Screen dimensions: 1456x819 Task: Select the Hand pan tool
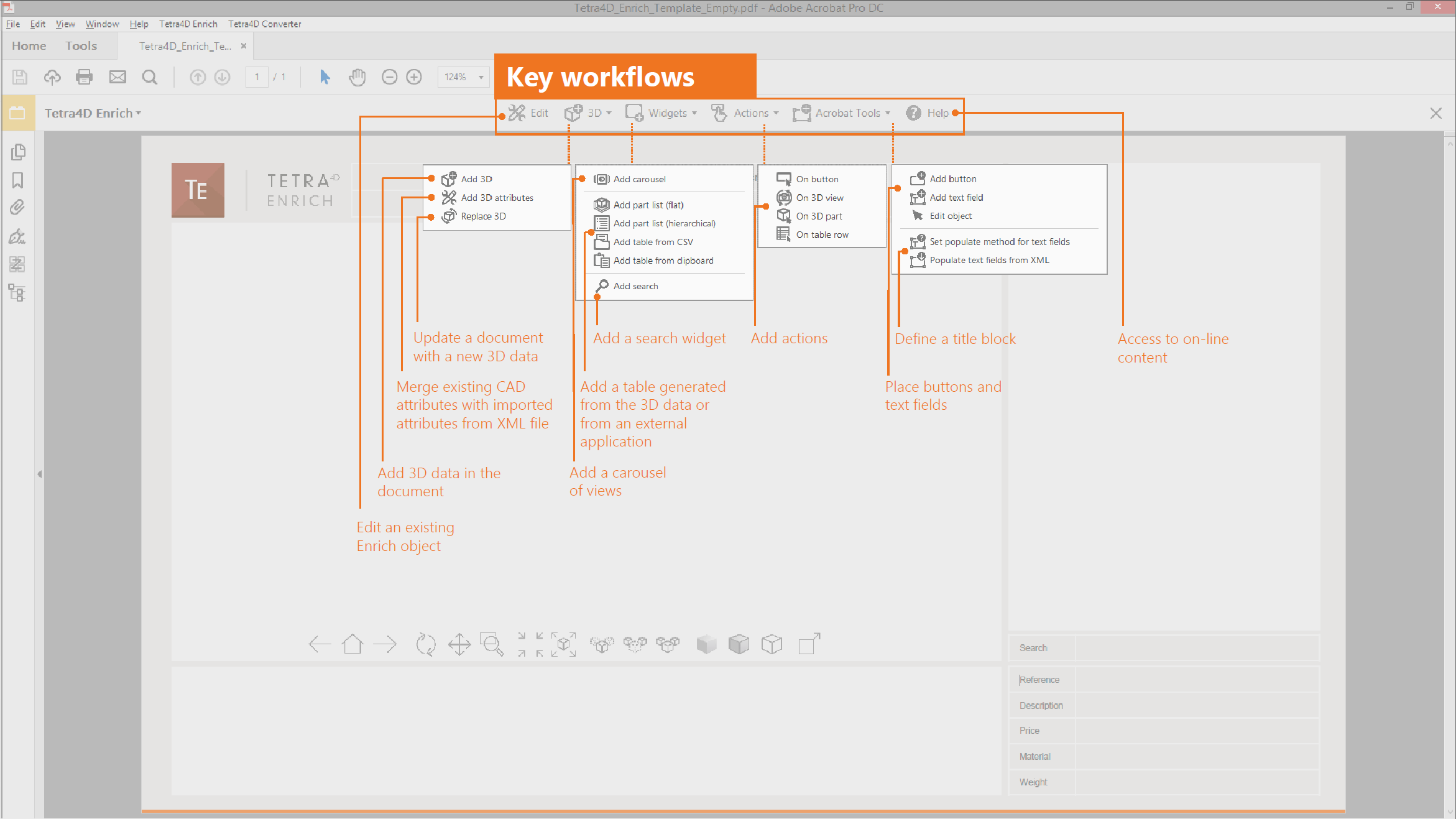[357, 76]
